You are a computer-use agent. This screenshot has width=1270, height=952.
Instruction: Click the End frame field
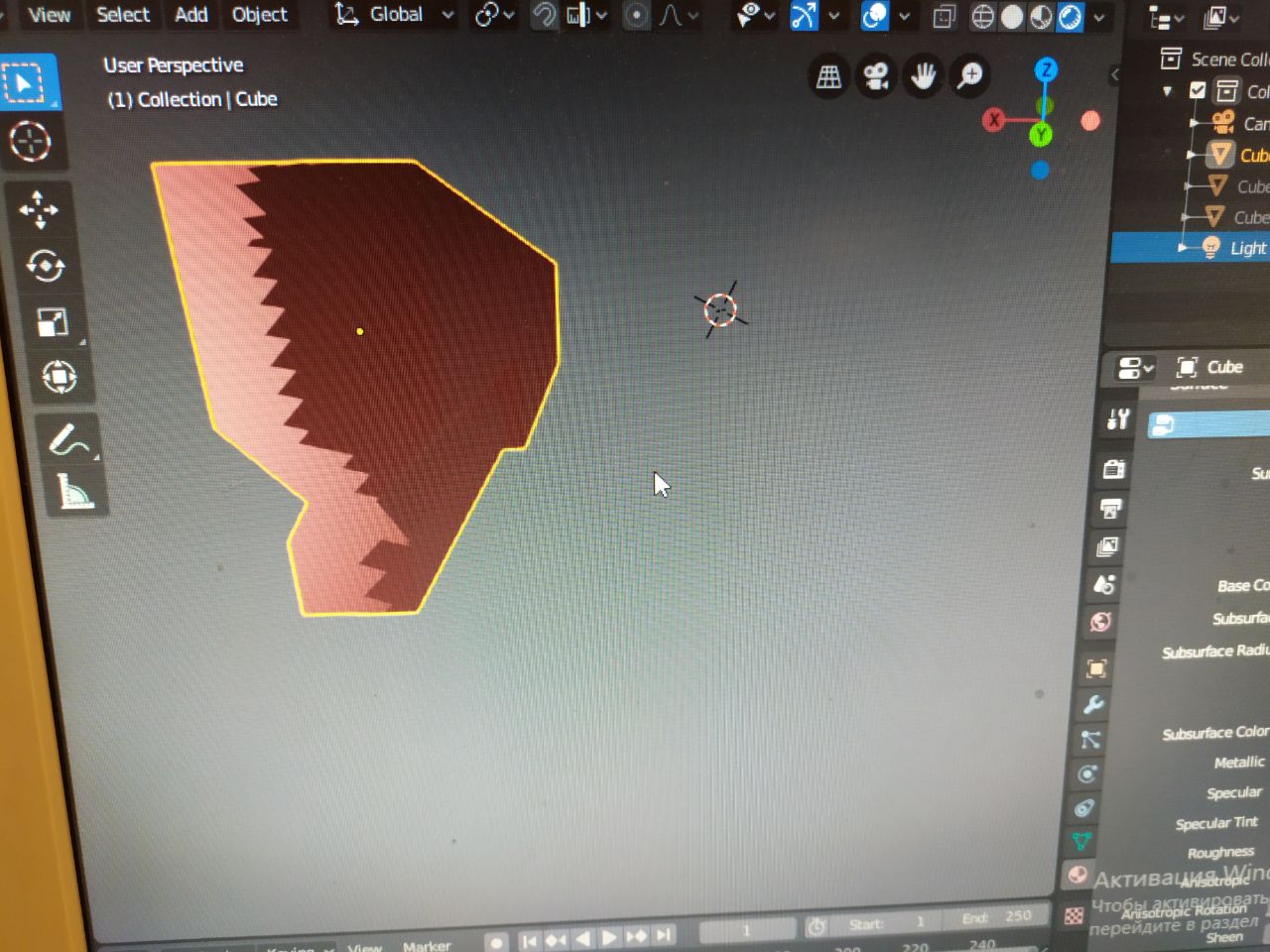[x=995, y=917]
